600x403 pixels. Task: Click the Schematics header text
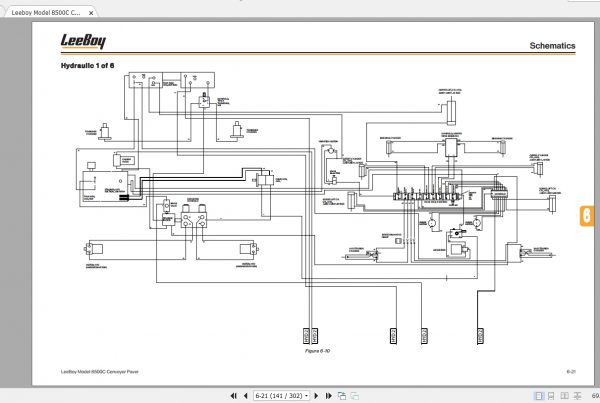point(552,46)
